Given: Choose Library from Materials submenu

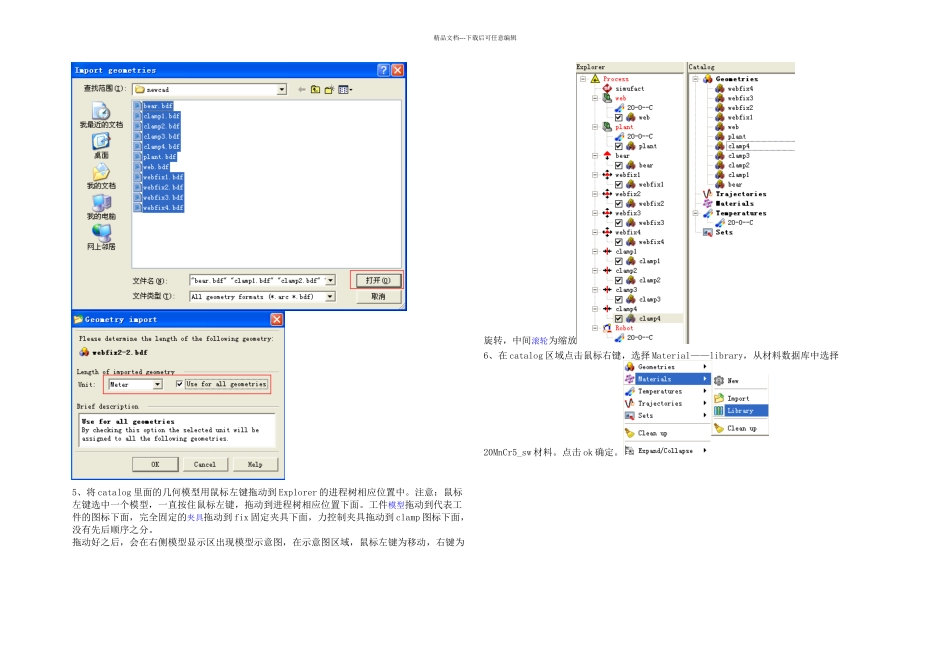Looking at the screenshot, I should click(x=740, y=411).
